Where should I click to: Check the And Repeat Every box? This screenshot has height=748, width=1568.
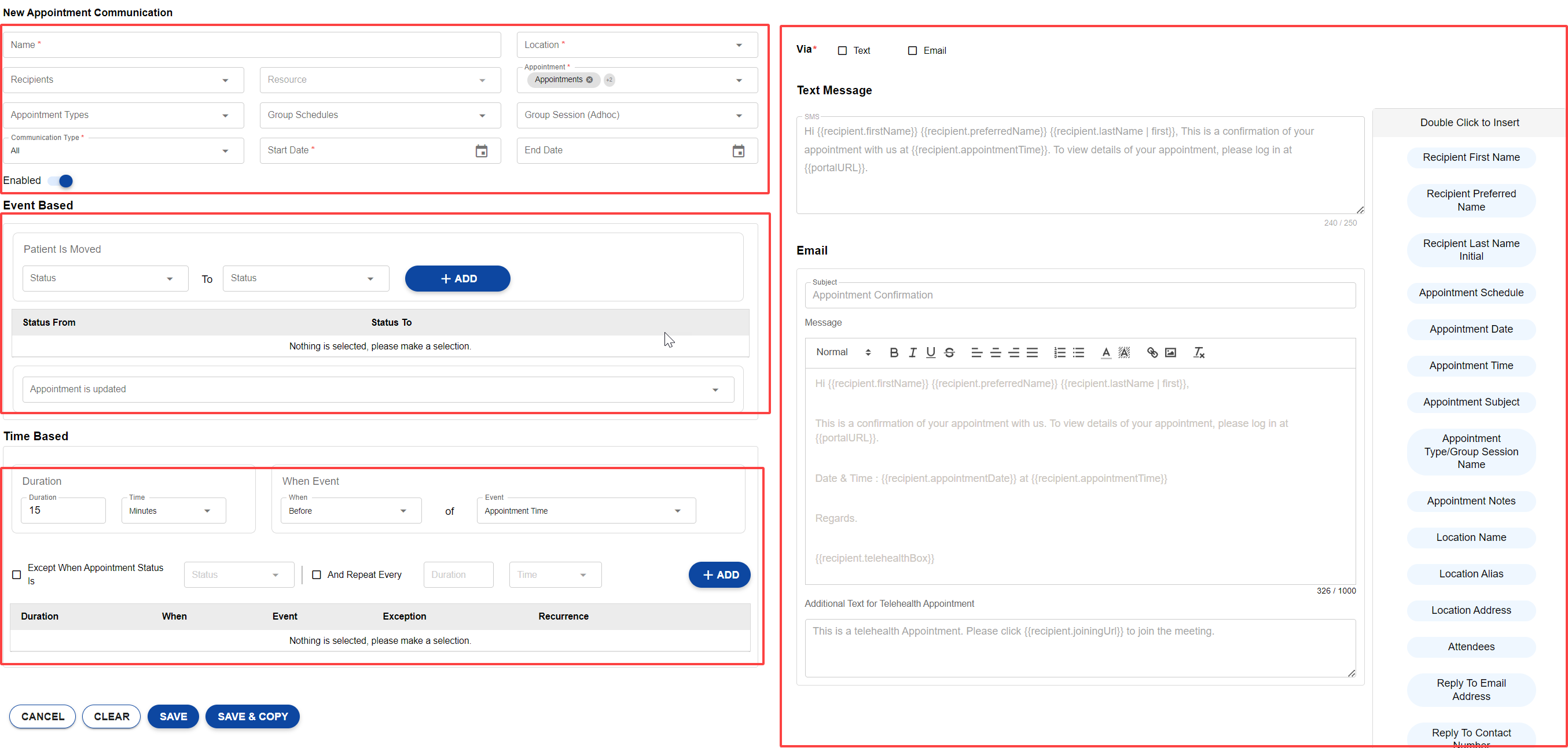click(x=317, y=574)
